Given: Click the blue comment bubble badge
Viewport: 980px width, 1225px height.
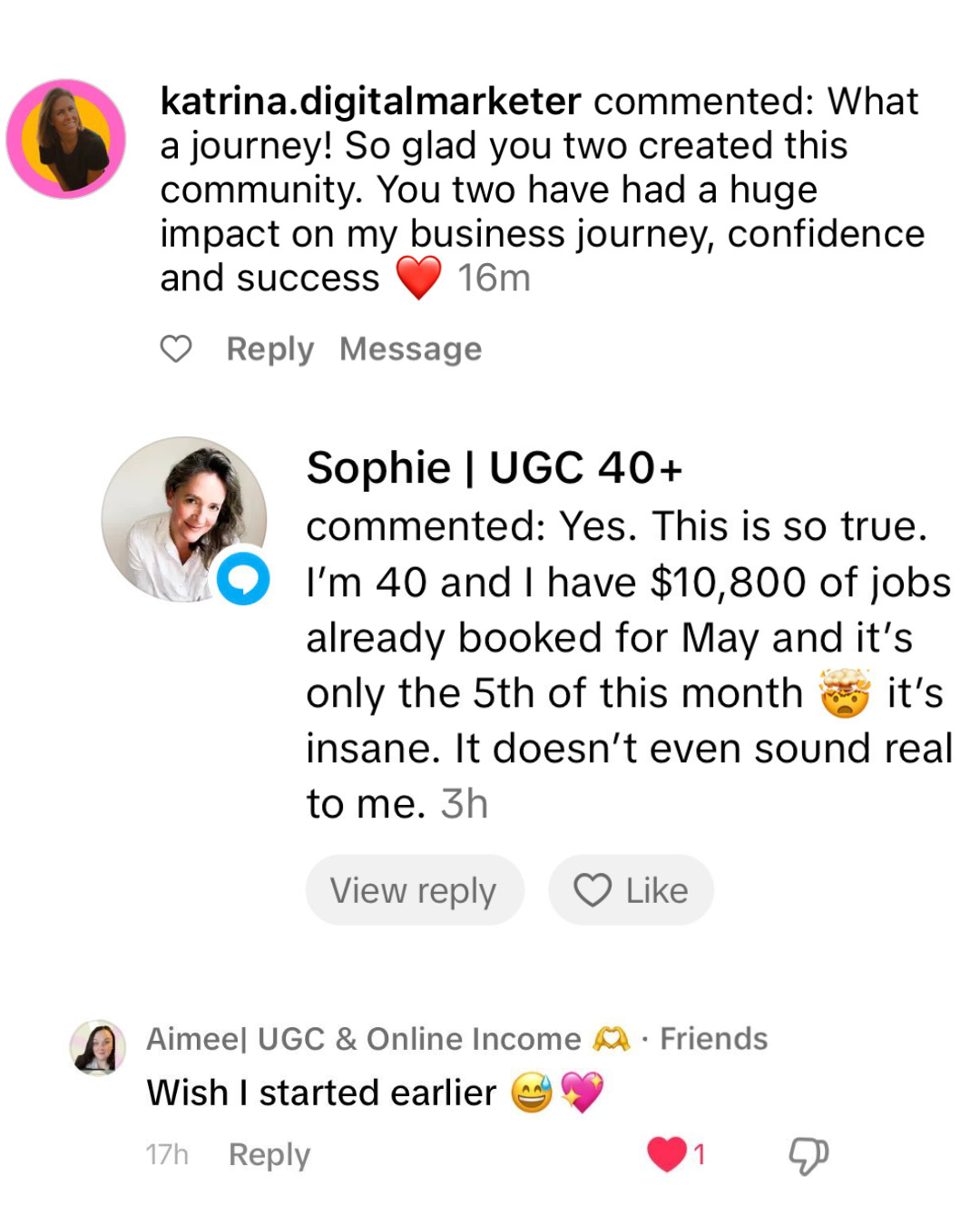Looking at the screenshot, I should pos(243,578).
